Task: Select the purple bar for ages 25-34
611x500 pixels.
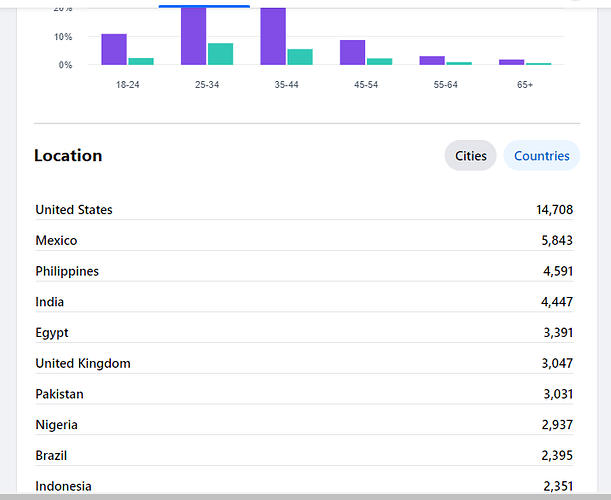Action: click(x=193, y=36)
